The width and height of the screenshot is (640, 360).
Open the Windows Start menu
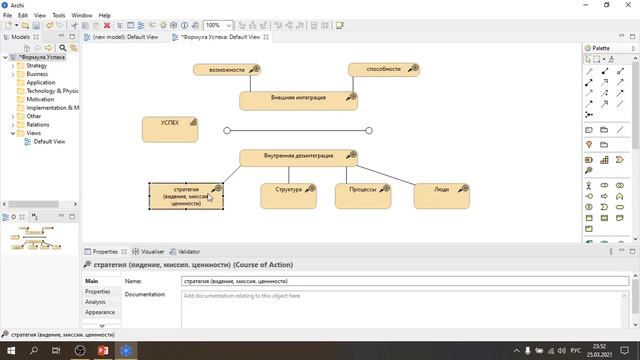coord(11,351)
